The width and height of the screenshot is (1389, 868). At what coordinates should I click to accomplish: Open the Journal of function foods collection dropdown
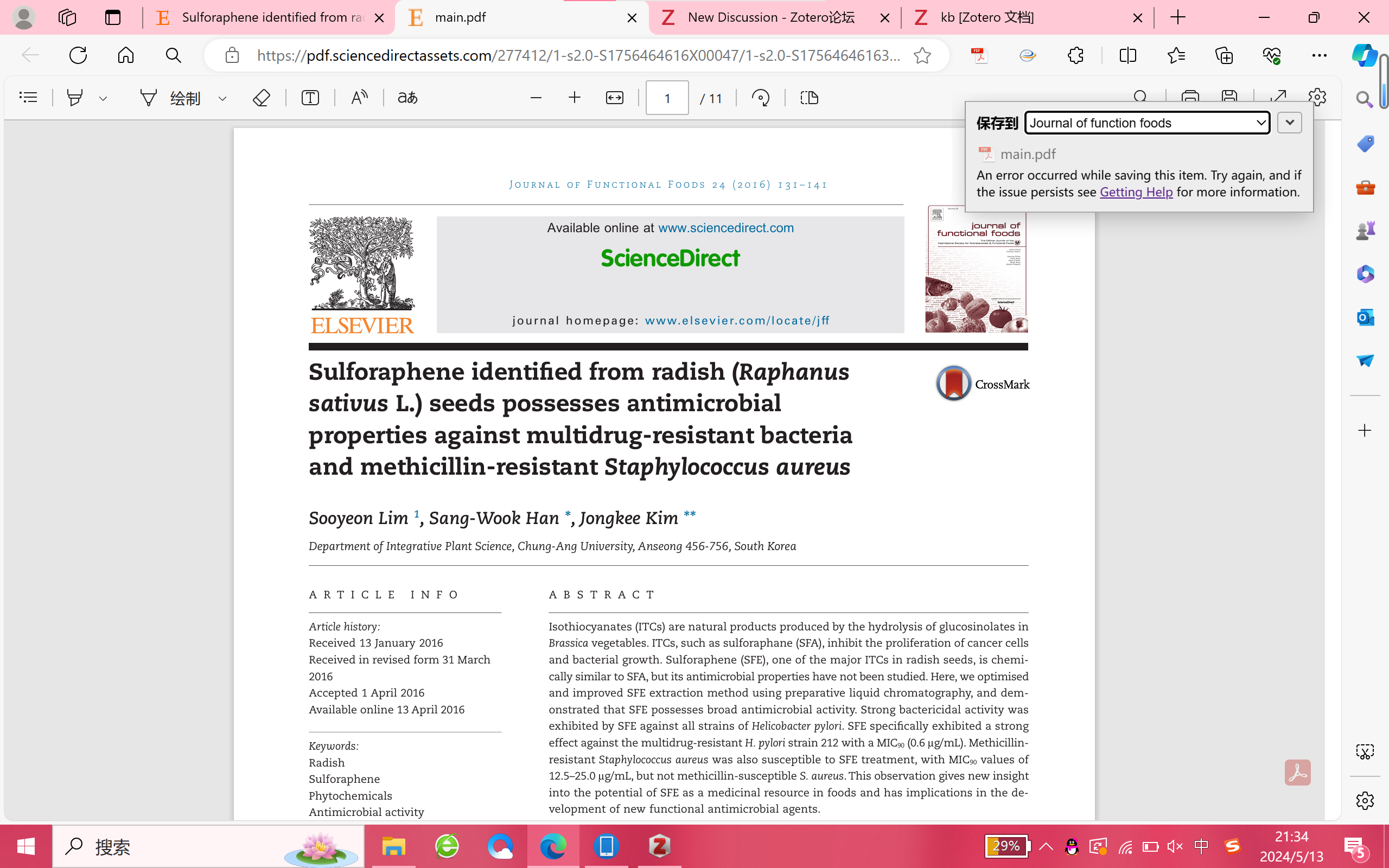(1147, 123)
